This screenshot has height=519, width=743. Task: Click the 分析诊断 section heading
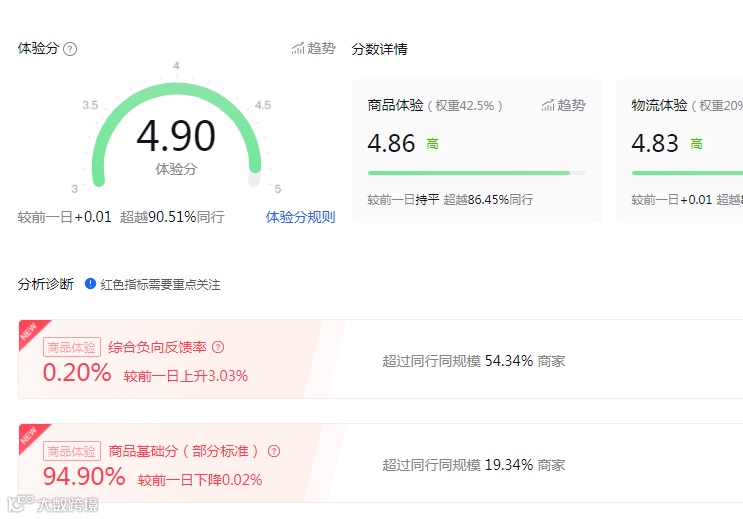45,284
